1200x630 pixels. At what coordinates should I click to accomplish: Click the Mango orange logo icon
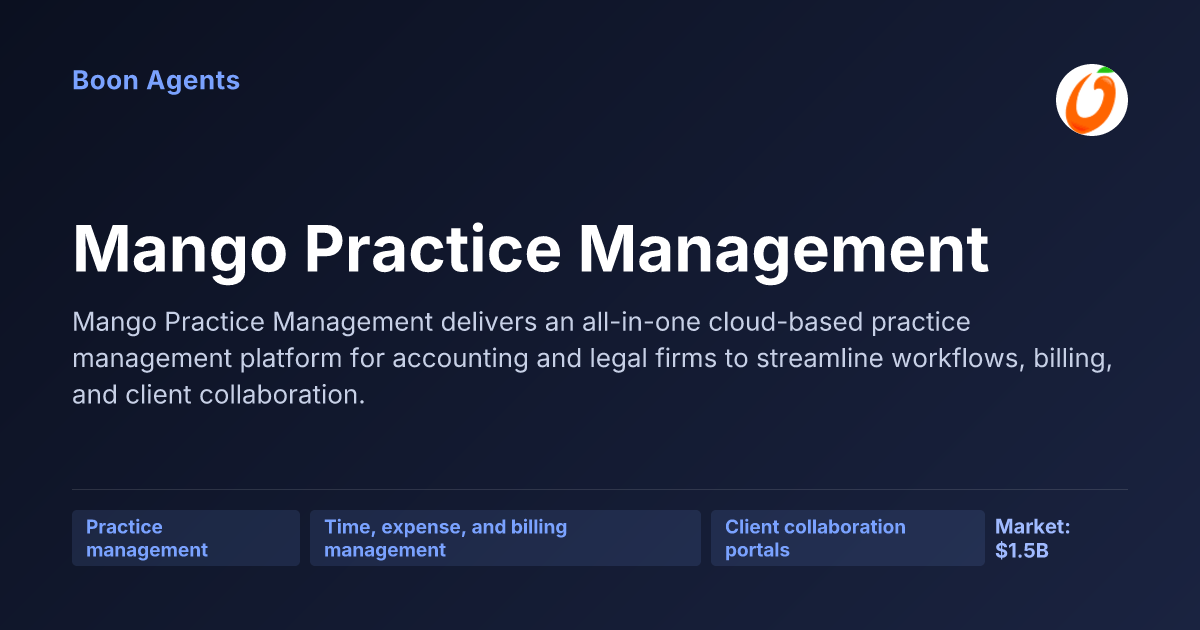1092,100
